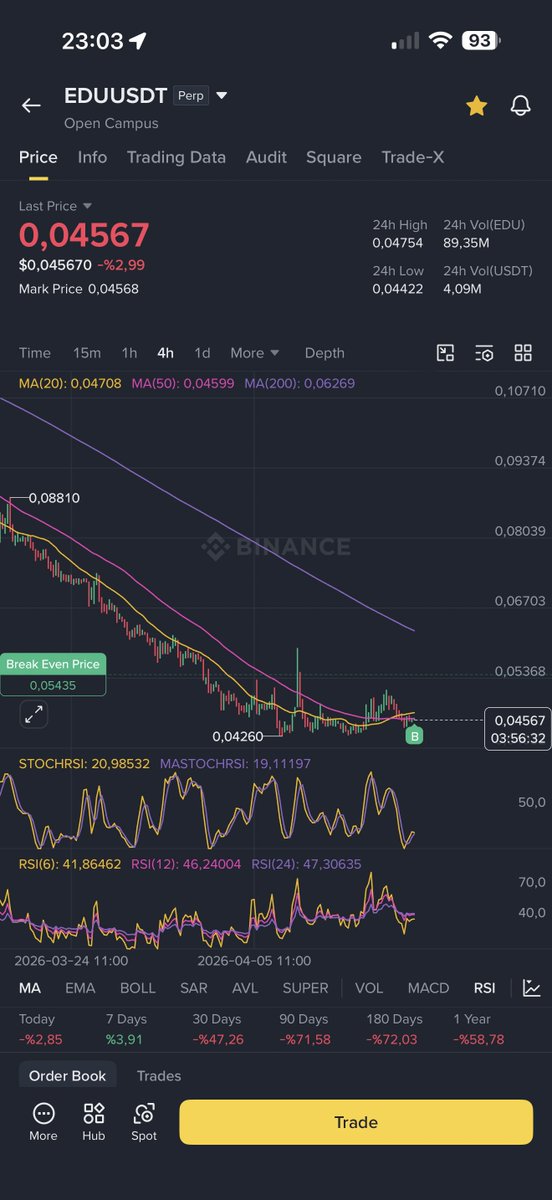Open the Order Book tab
Viewport: 552px width, 1200px height.
[68, 1076]
